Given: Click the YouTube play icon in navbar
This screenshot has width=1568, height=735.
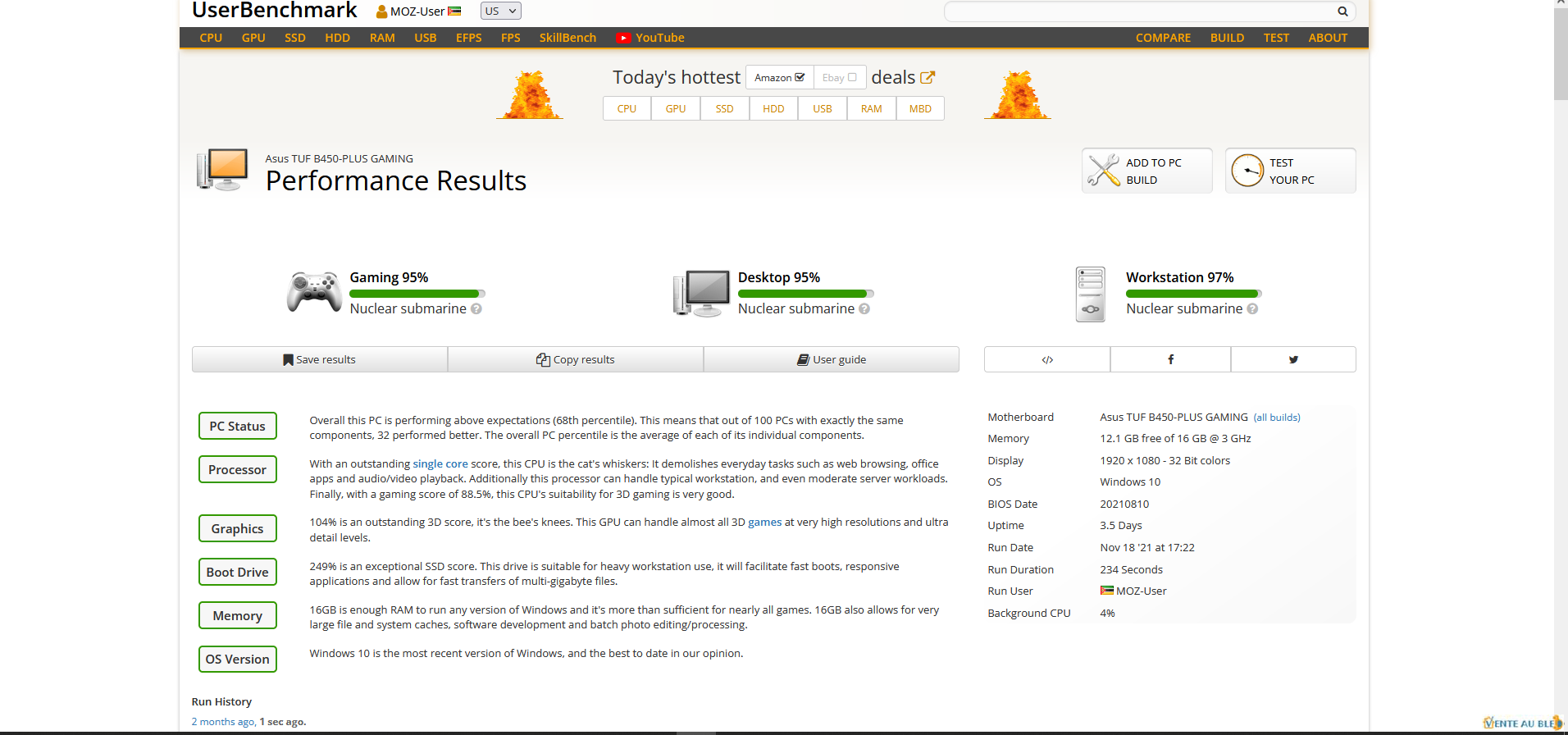Looking at the screenshot, I should point(624,38).
